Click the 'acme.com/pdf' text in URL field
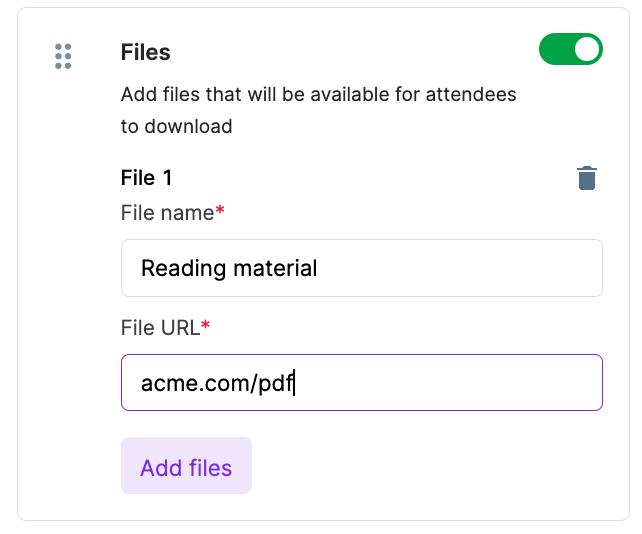 tap(217, 382)
